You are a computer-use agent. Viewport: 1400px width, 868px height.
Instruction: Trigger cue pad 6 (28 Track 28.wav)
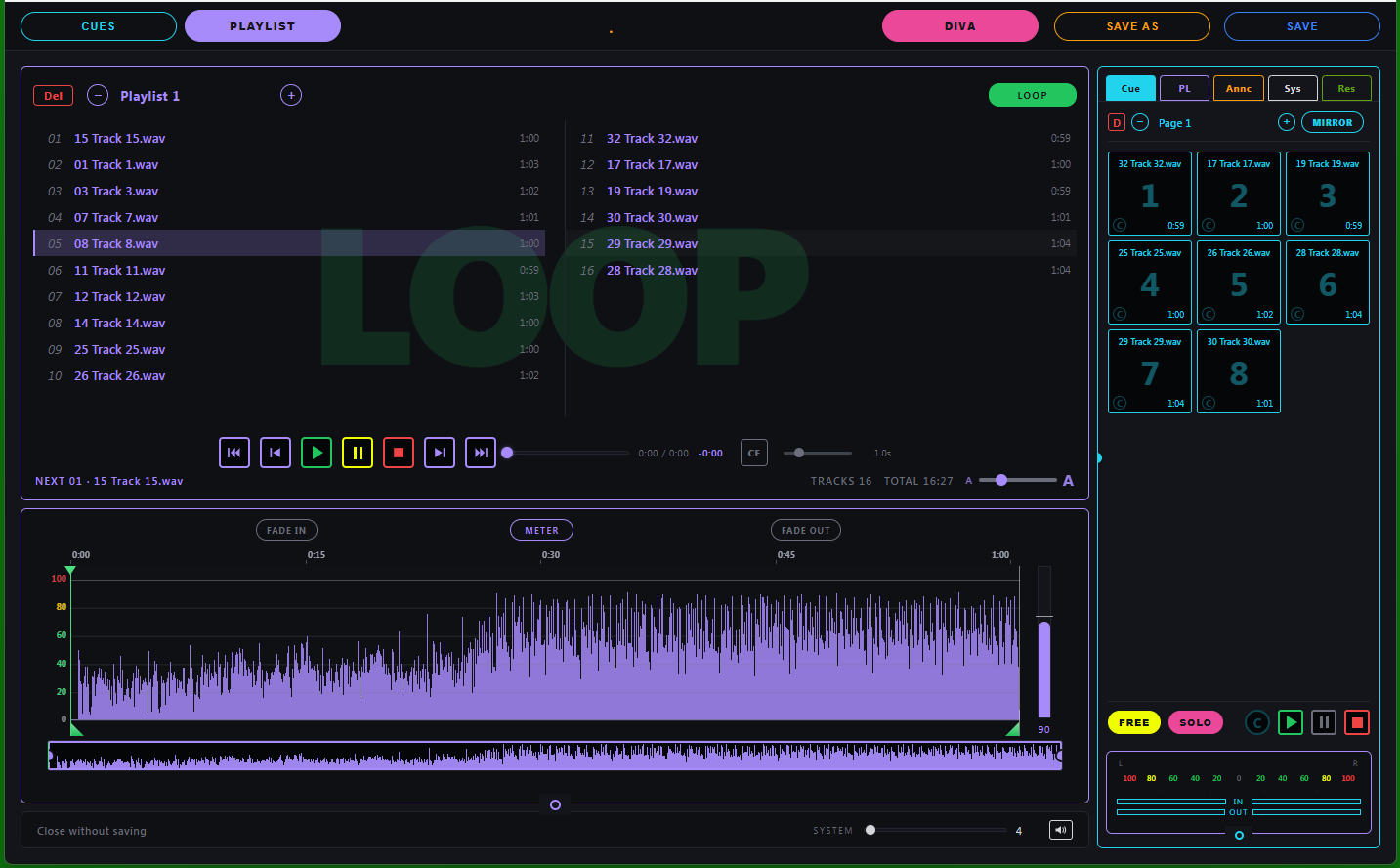point(1328,282)
